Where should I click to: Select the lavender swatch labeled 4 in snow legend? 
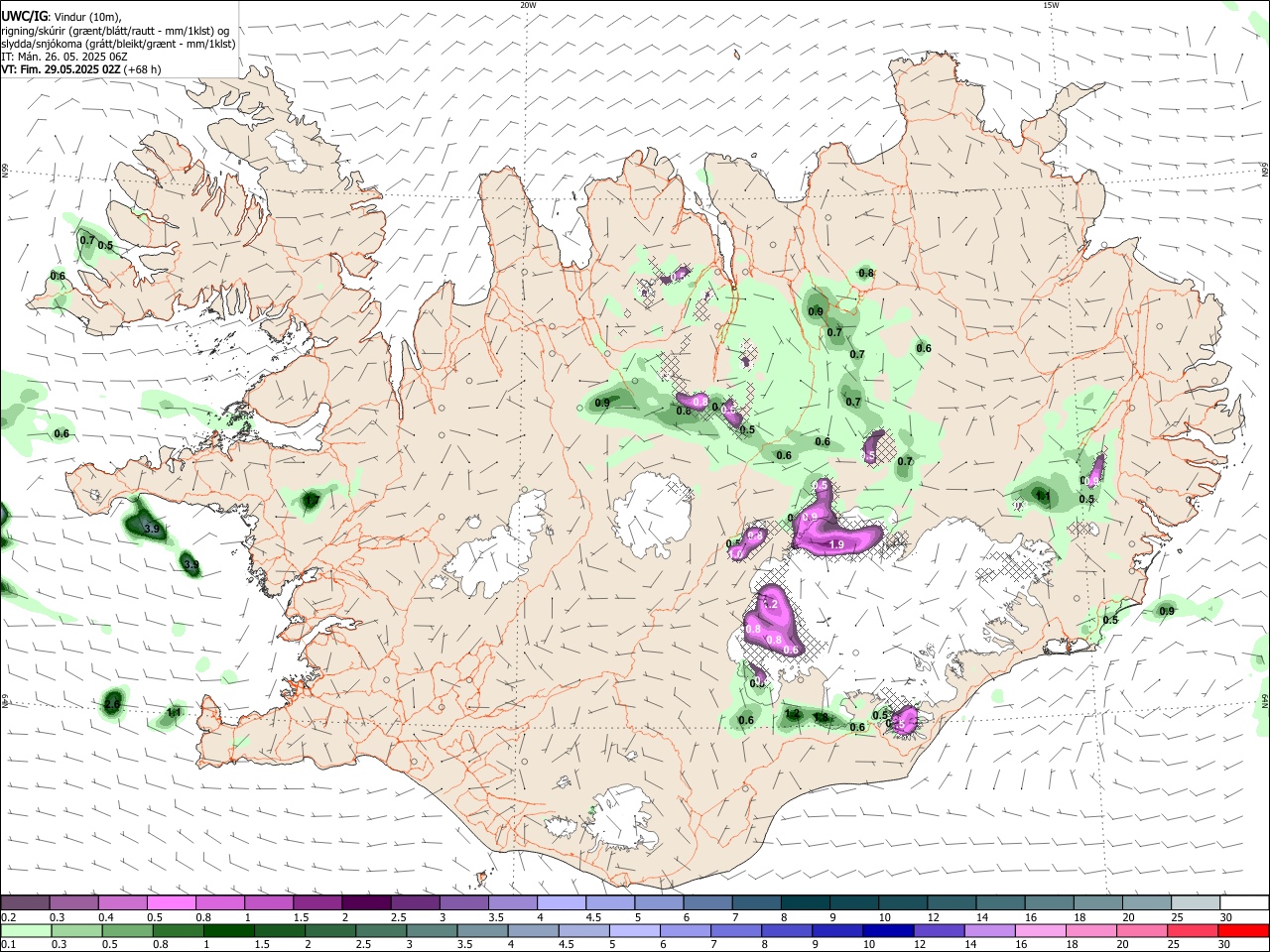[x=561, y=902]
